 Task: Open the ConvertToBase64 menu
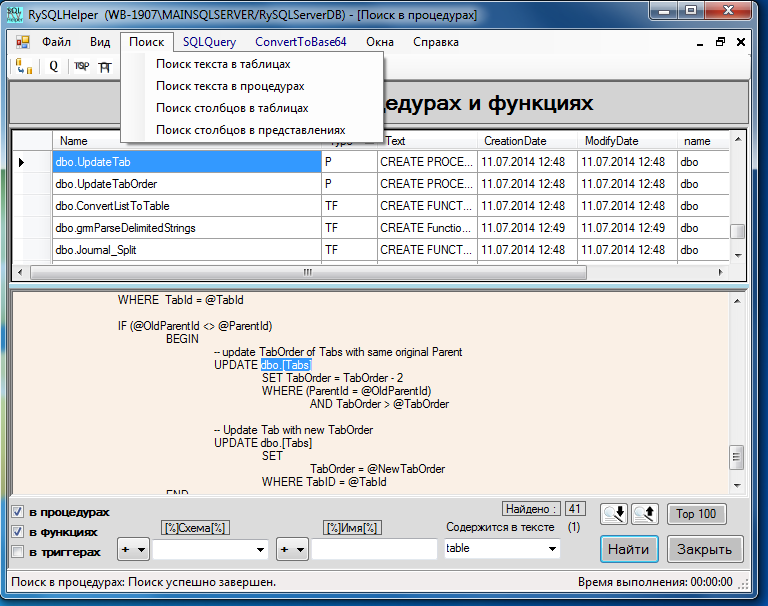pyautogui.click(x=300, y=42)
